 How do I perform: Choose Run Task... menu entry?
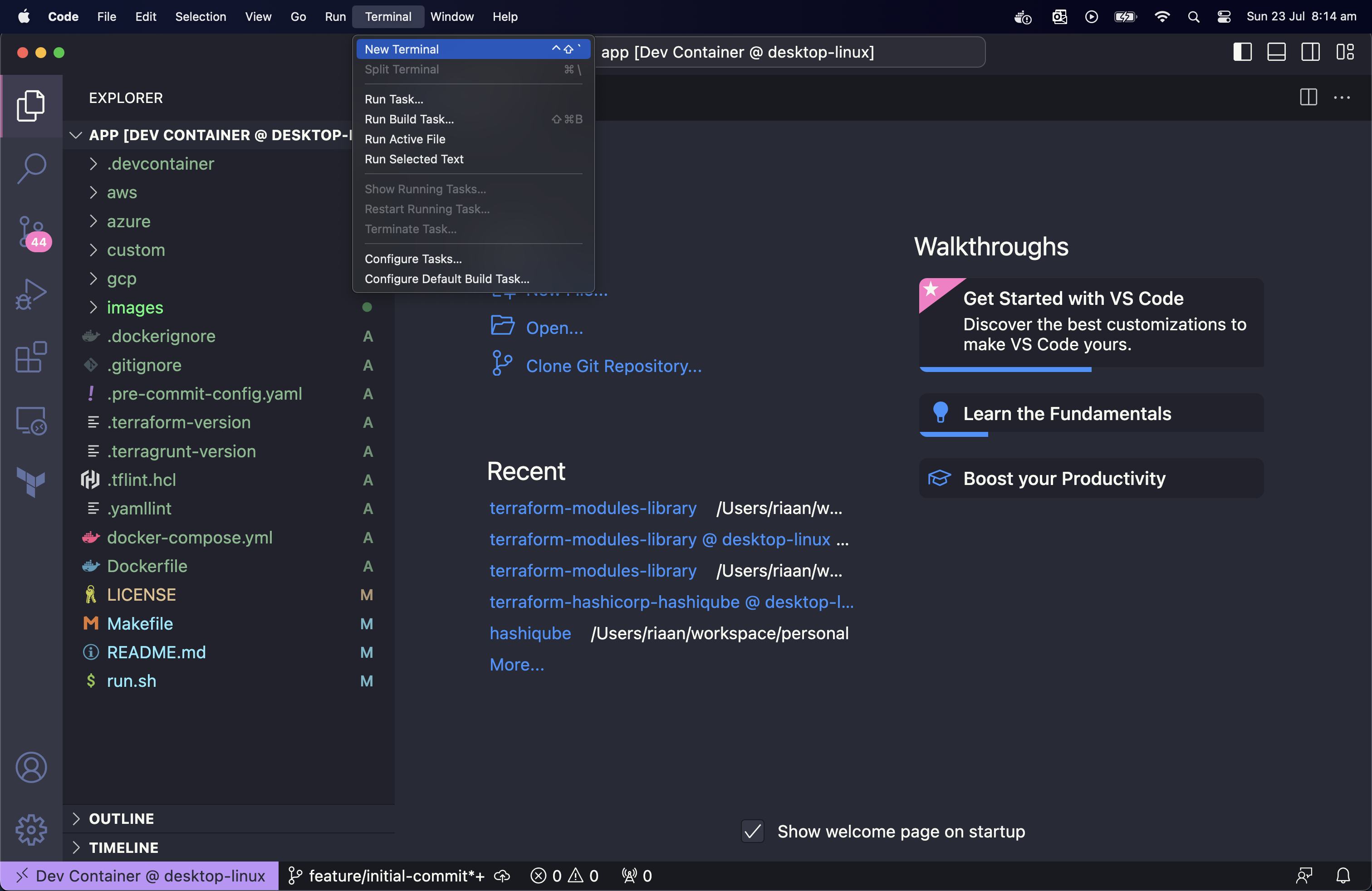473,99
